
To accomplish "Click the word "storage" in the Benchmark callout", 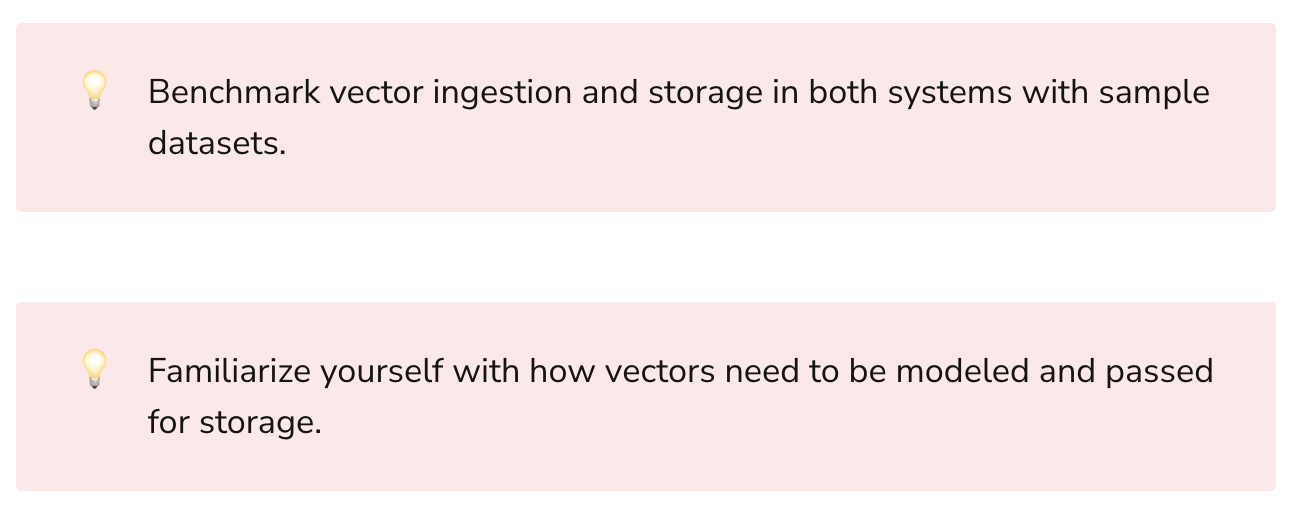I will point(704,93).
